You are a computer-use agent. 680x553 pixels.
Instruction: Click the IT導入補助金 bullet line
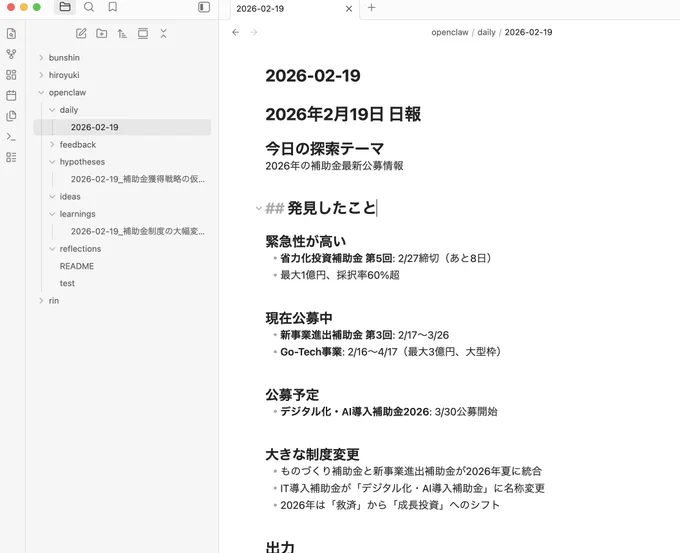pyautogui.click(x=412, y=488)
